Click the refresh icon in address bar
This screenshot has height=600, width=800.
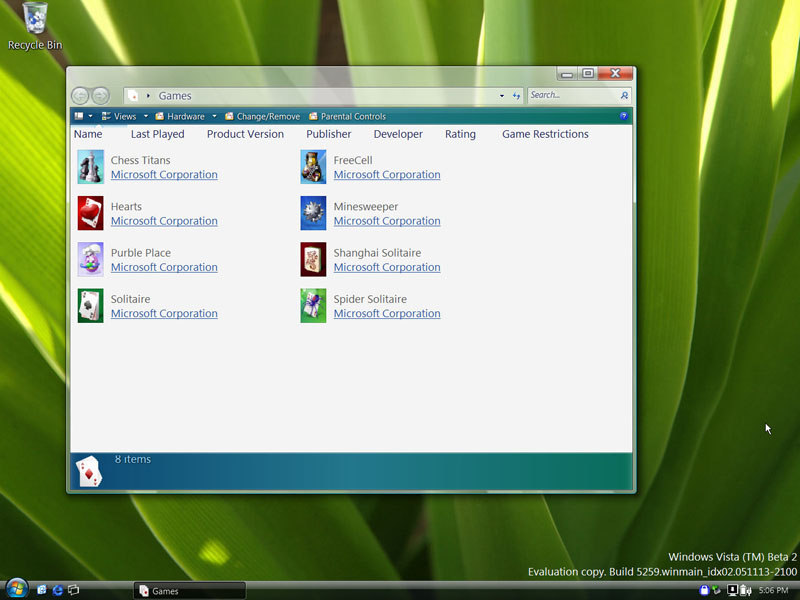pyautogui.click(x=516, y=96)
